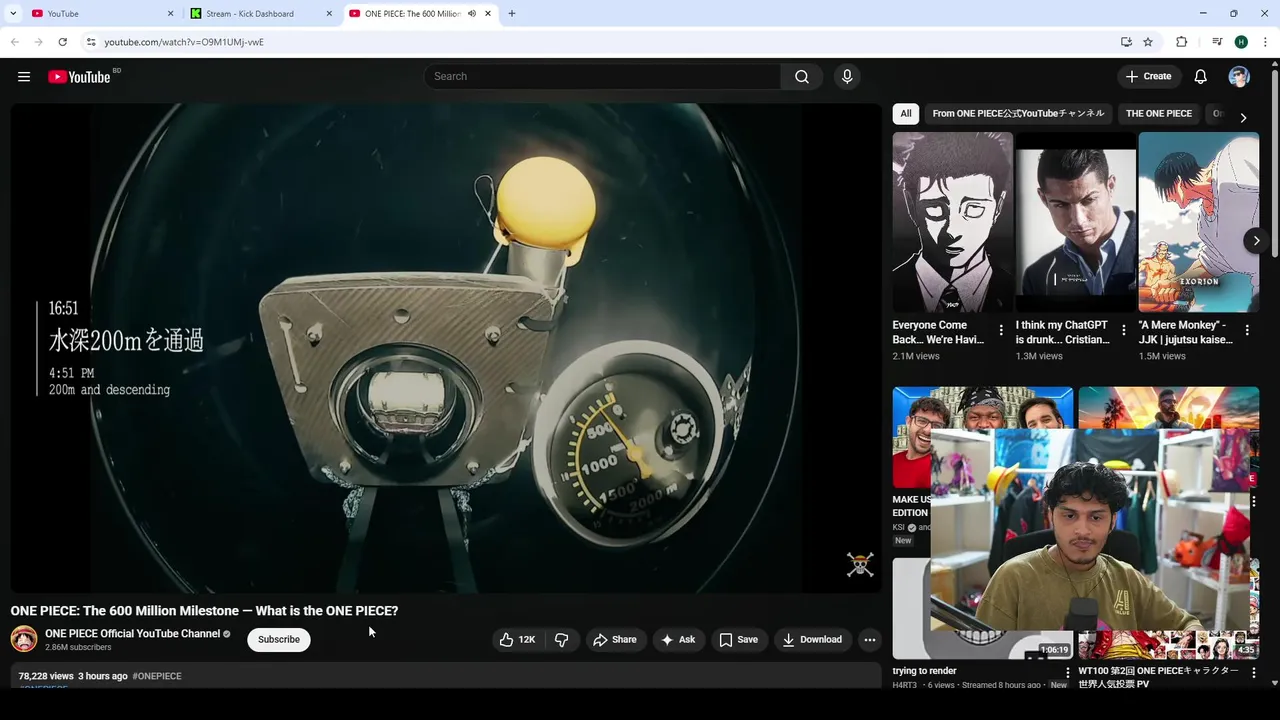
Task: Advance shorts shelf with next arrow
Action: 1256,240
